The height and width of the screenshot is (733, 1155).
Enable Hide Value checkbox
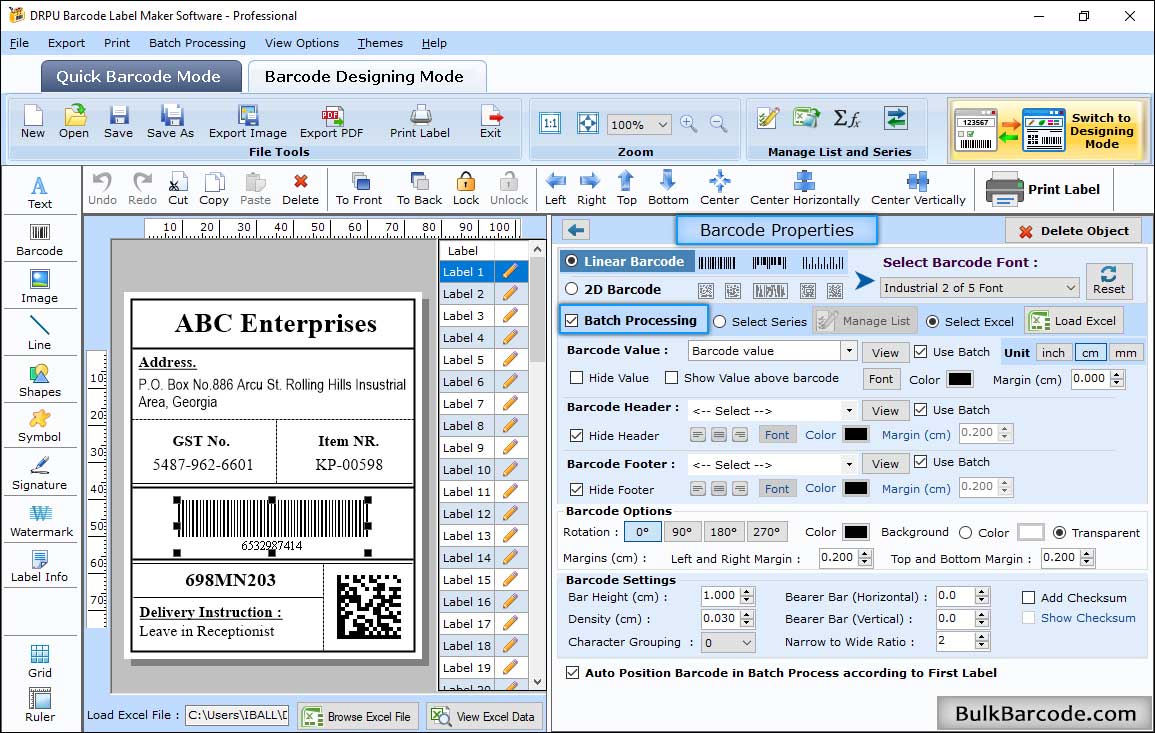pyautogui.click(x=577, y=378)
